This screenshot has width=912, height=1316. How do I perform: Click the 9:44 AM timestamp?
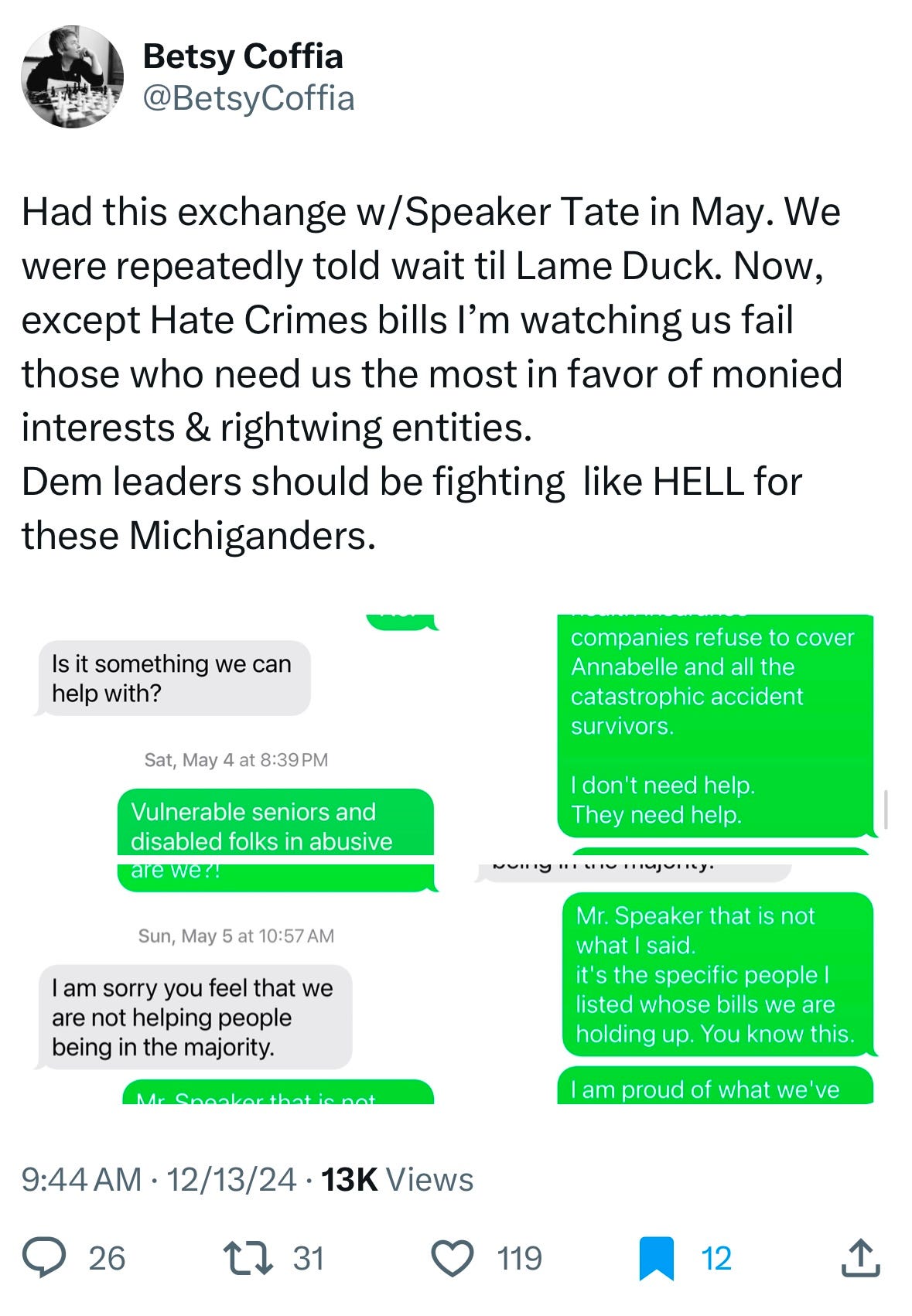click(x=81, y=1180)
